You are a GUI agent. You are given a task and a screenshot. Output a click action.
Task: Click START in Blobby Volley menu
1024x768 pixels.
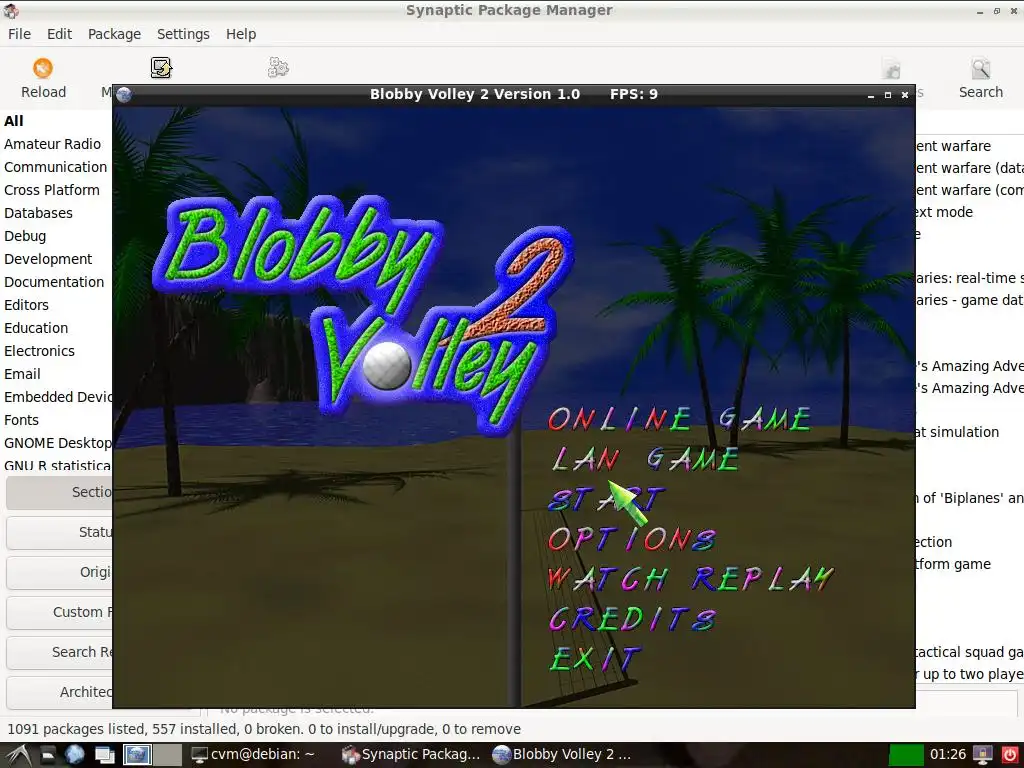(x=606, y=500)
